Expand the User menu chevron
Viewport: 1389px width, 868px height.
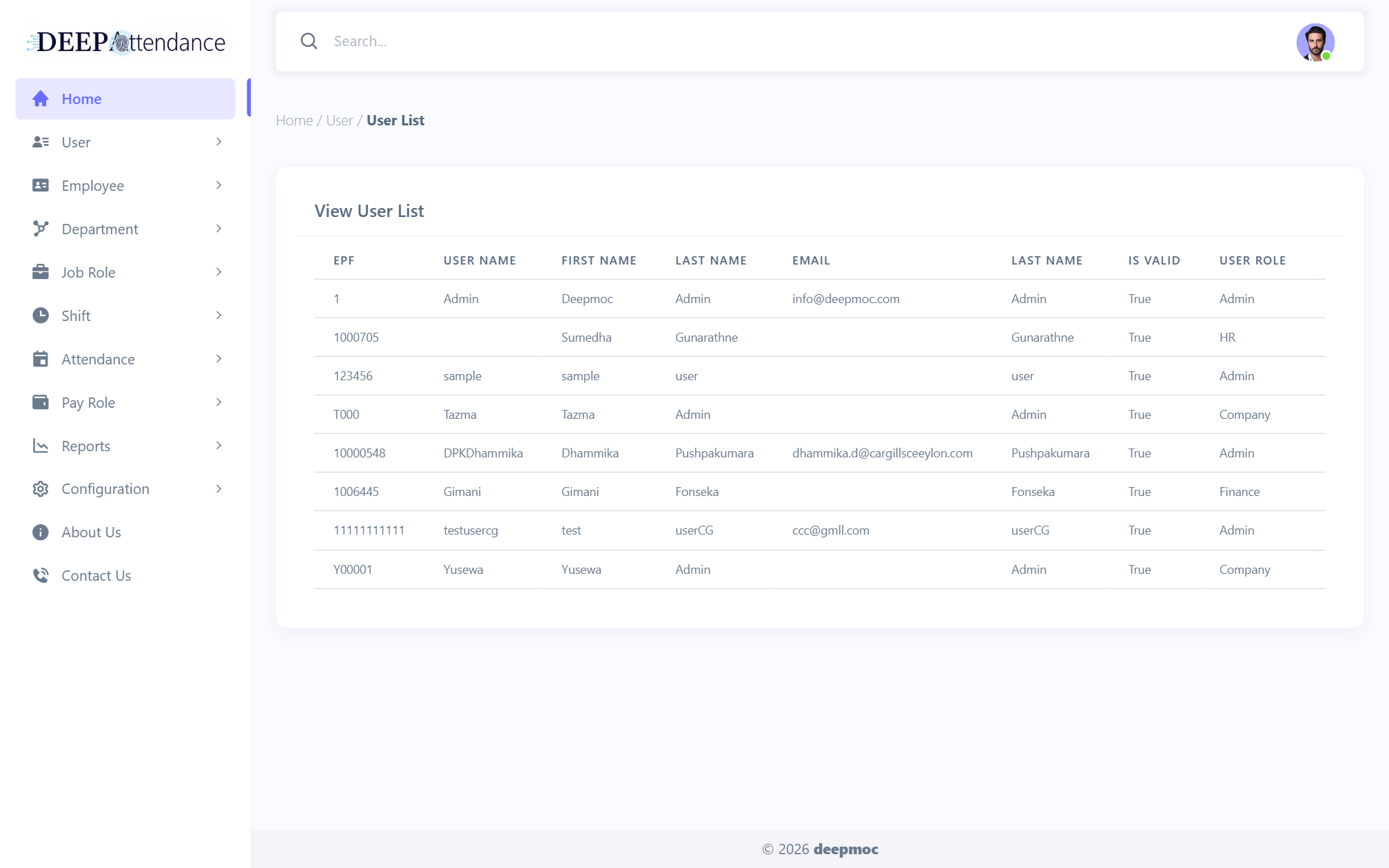pos(218,142)
